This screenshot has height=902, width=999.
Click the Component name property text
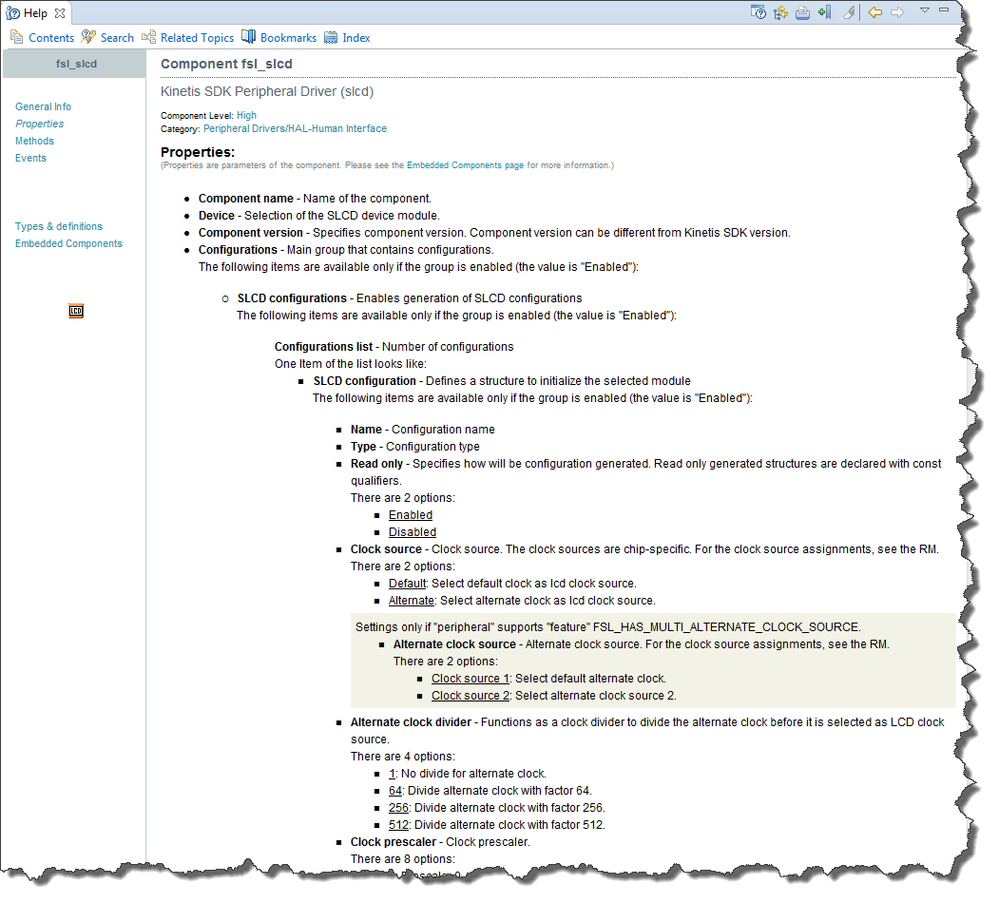tap(246, 199)
